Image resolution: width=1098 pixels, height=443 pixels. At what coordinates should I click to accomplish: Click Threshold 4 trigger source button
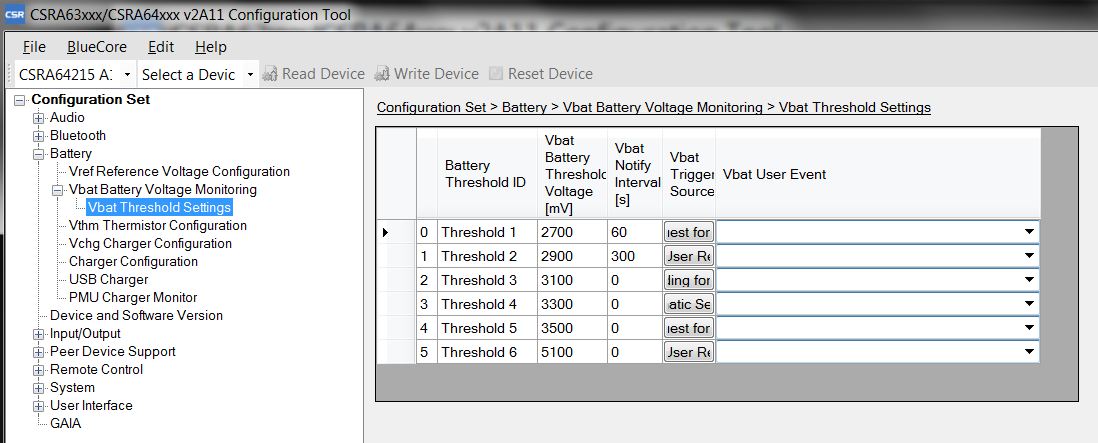tap(688, 304)
